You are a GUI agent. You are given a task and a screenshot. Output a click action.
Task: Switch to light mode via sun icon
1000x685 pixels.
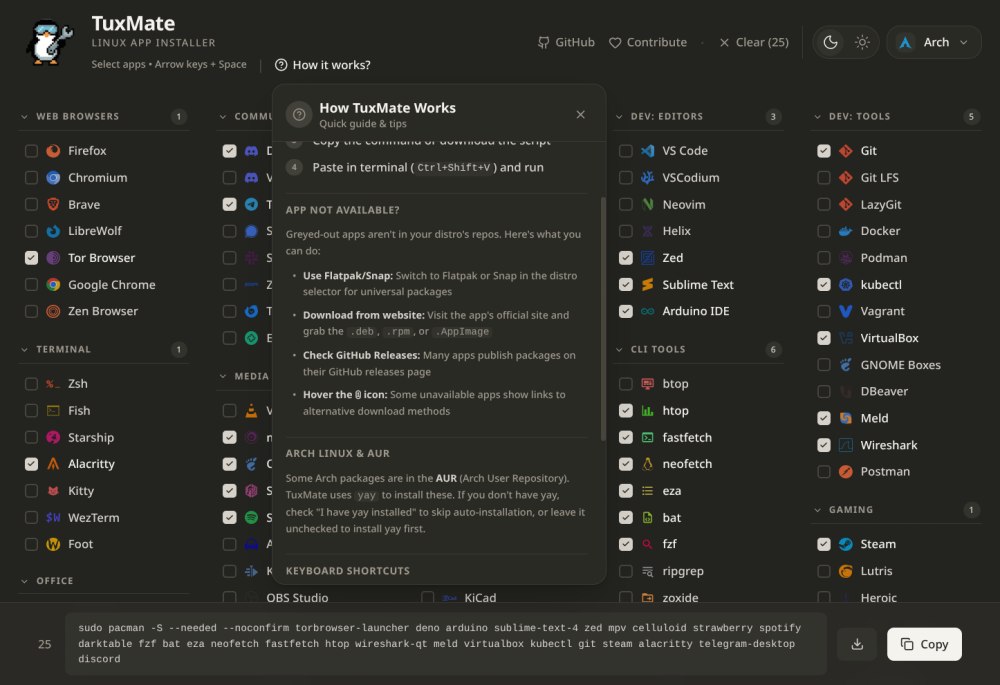(862, 42)
